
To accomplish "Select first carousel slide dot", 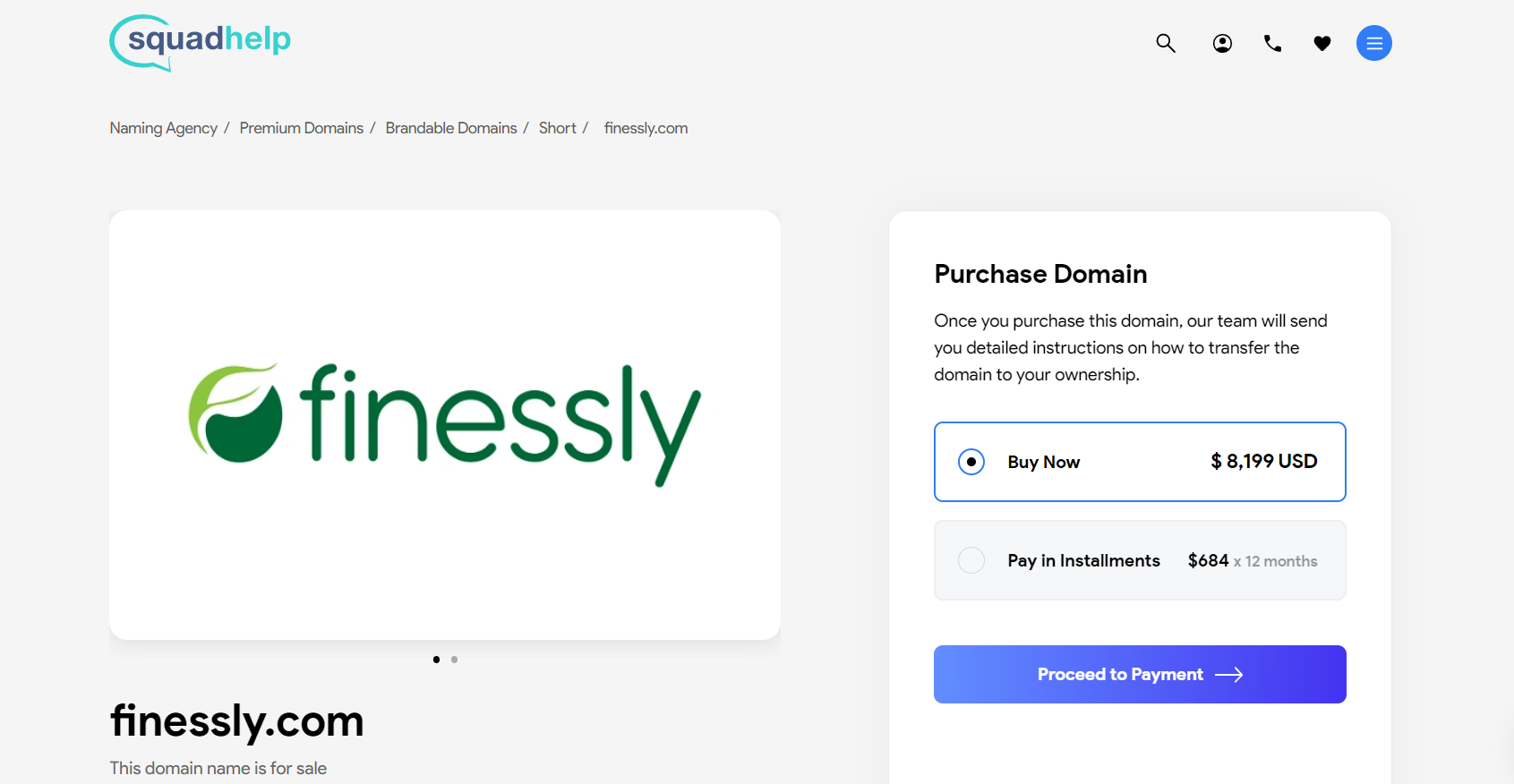I will click(x=436, y=660).
